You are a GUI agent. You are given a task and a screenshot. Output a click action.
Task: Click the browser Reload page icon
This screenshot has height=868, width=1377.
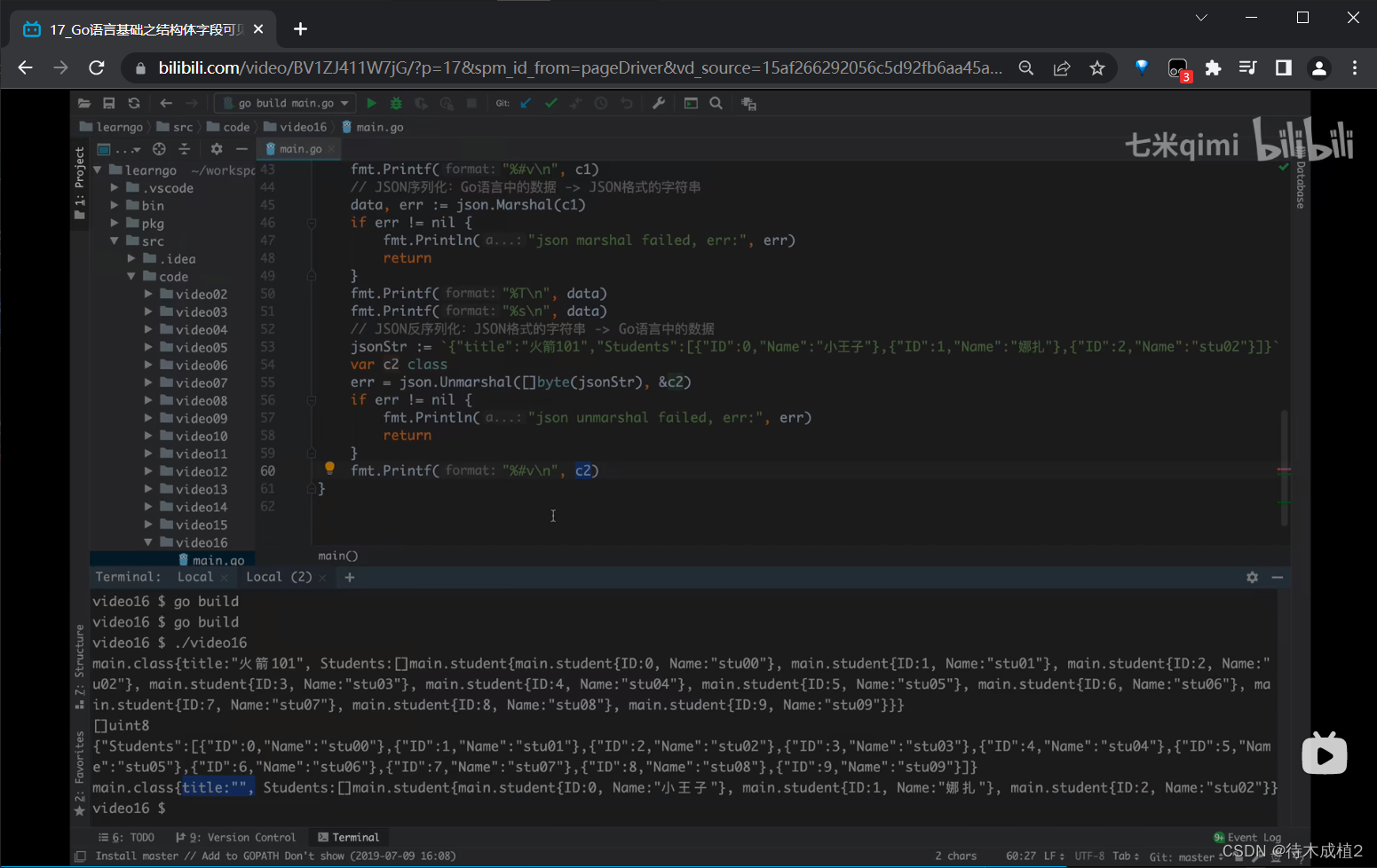(x=97, y=67)
